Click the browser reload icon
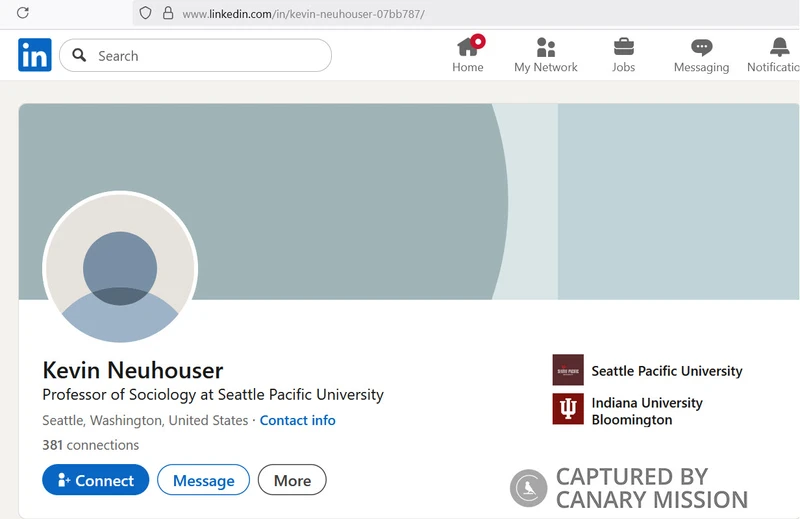The image size is (800, 519). (x=22, y=13)
